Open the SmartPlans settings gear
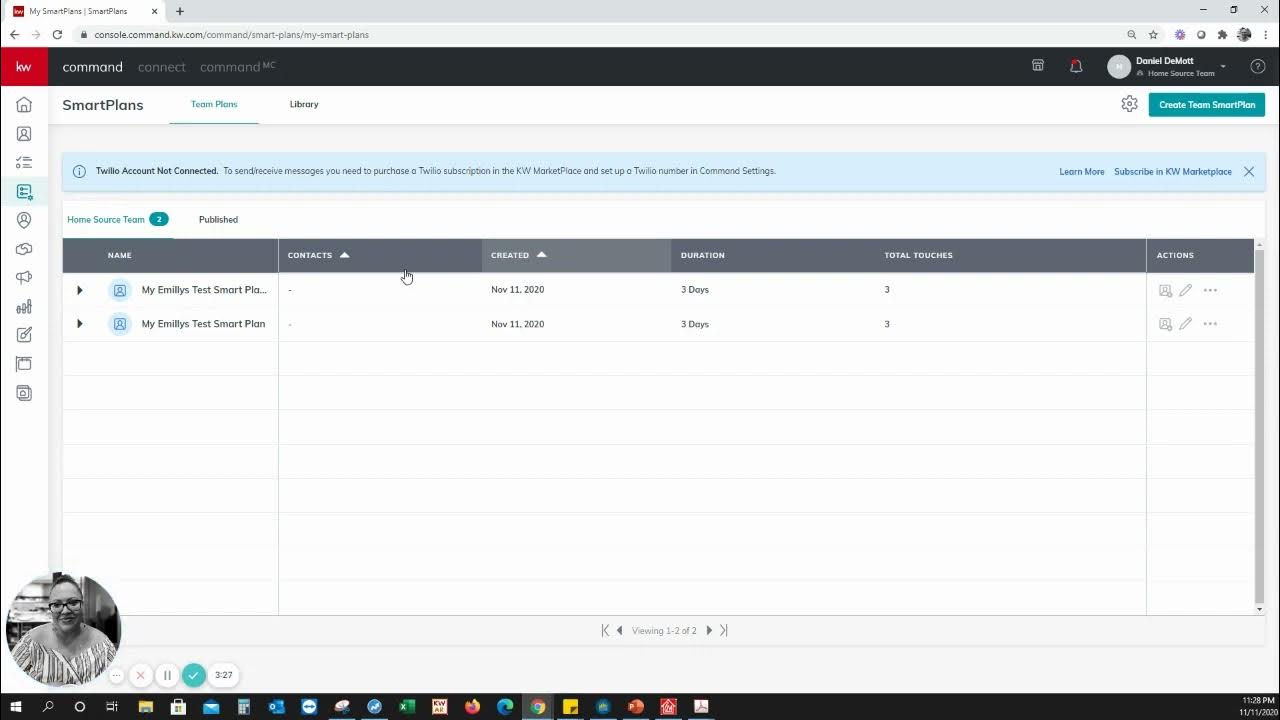Image resolution: width=1280 pixels, height=720 pixels. point(1129,104)
